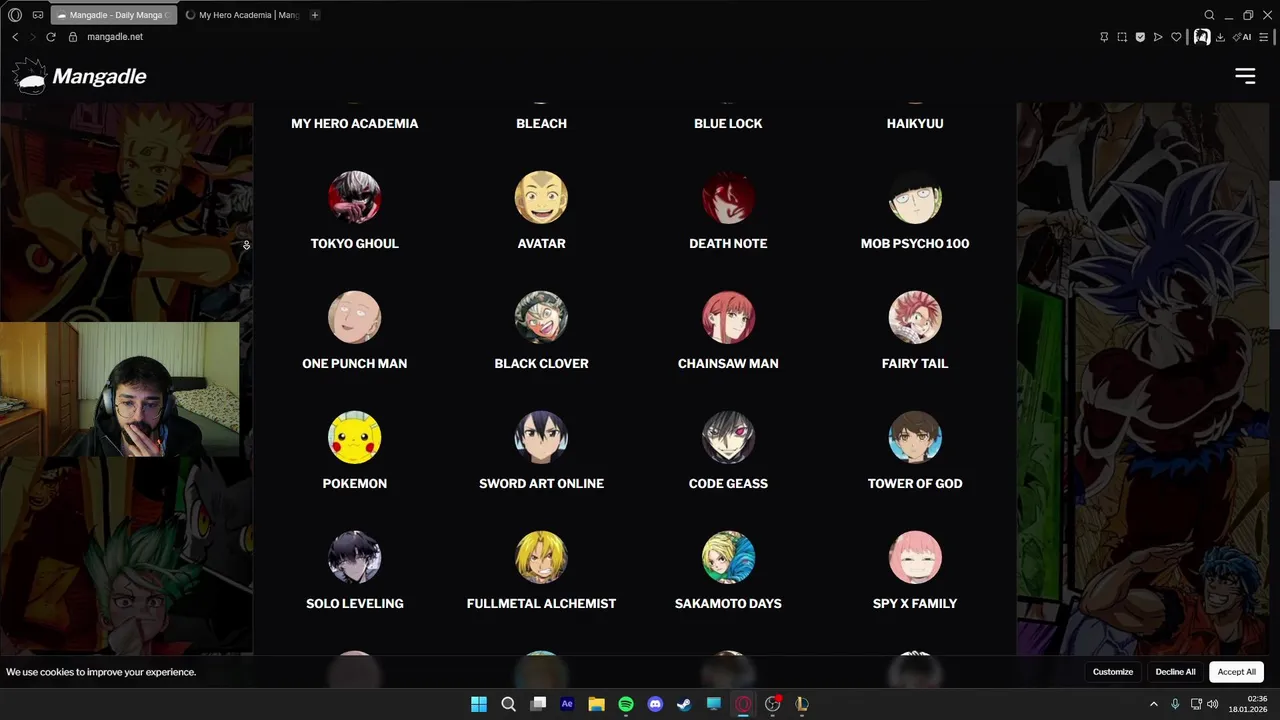Viewport: 1280px width, 720px height.
Task: Open the Code Geass character icon
Action: pos(728,437)
